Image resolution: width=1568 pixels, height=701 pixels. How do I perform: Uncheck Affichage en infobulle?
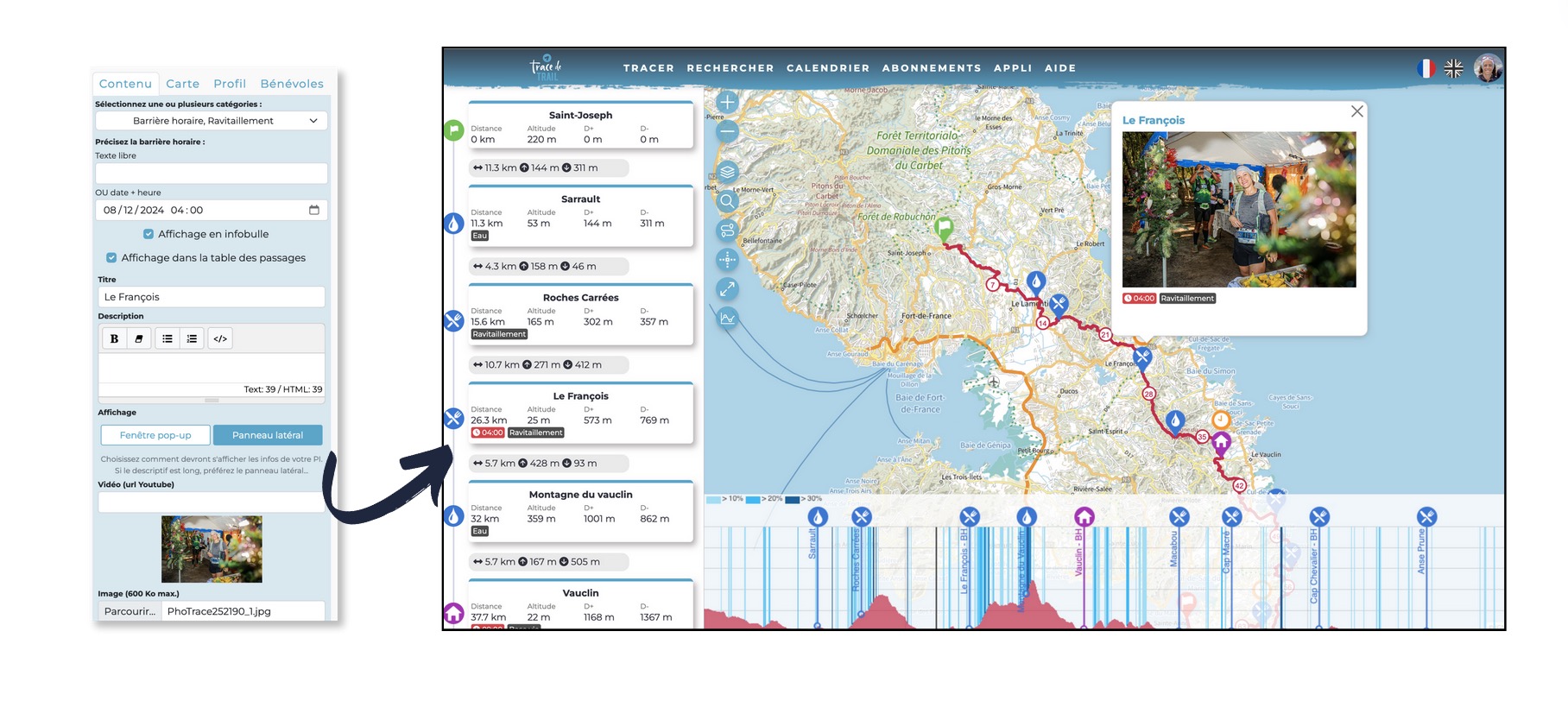tap(149, 234)
